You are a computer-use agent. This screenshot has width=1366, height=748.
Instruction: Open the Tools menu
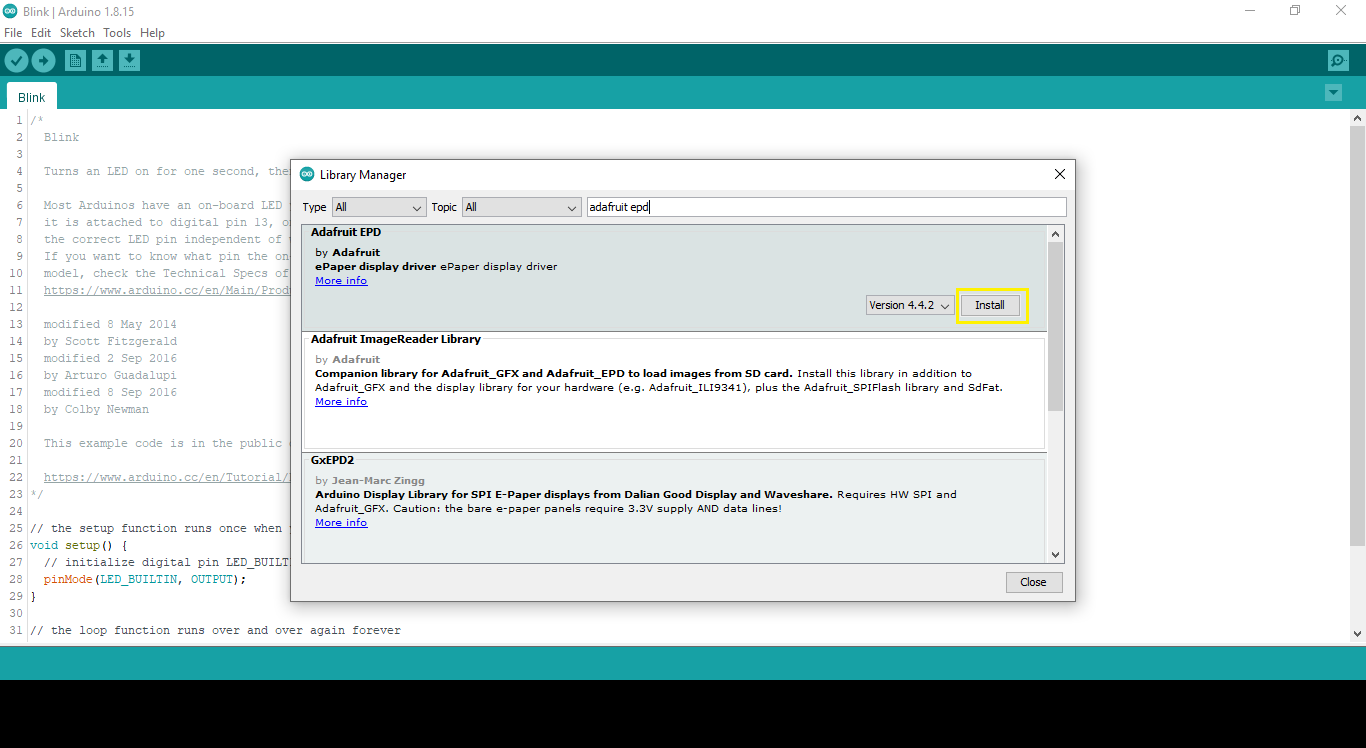click(x=117, y=33)
